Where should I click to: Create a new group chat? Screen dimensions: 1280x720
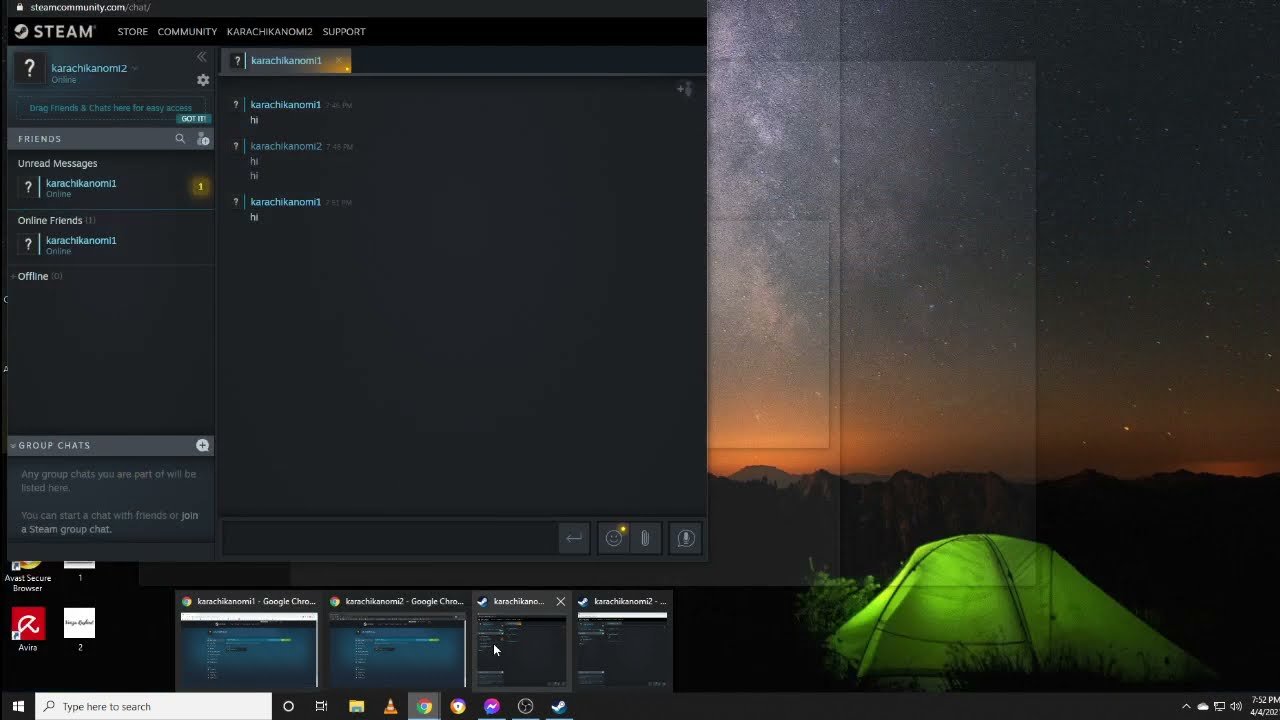coord(202,445)
